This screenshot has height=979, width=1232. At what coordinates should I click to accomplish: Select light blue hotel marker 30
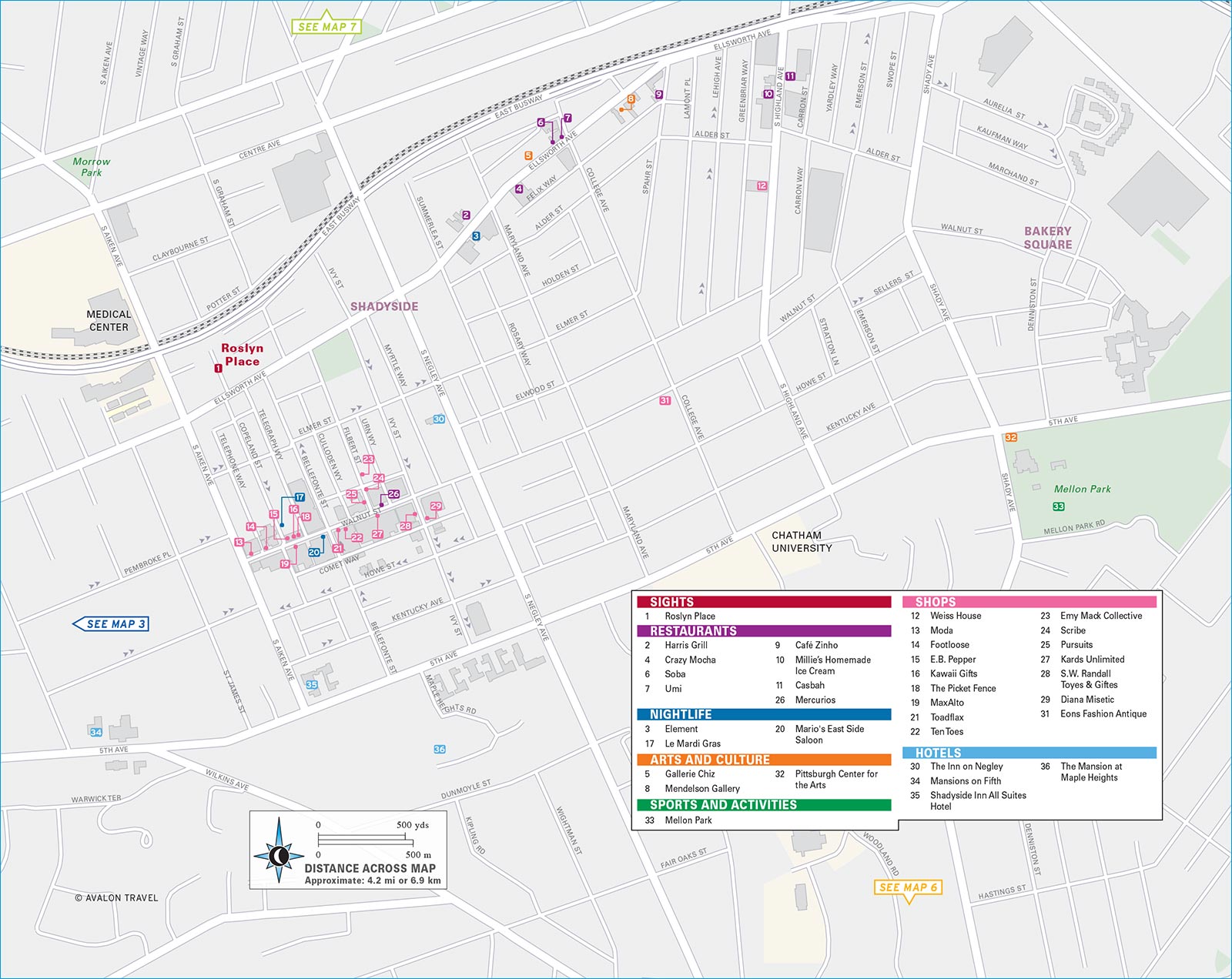pos(439,419)
